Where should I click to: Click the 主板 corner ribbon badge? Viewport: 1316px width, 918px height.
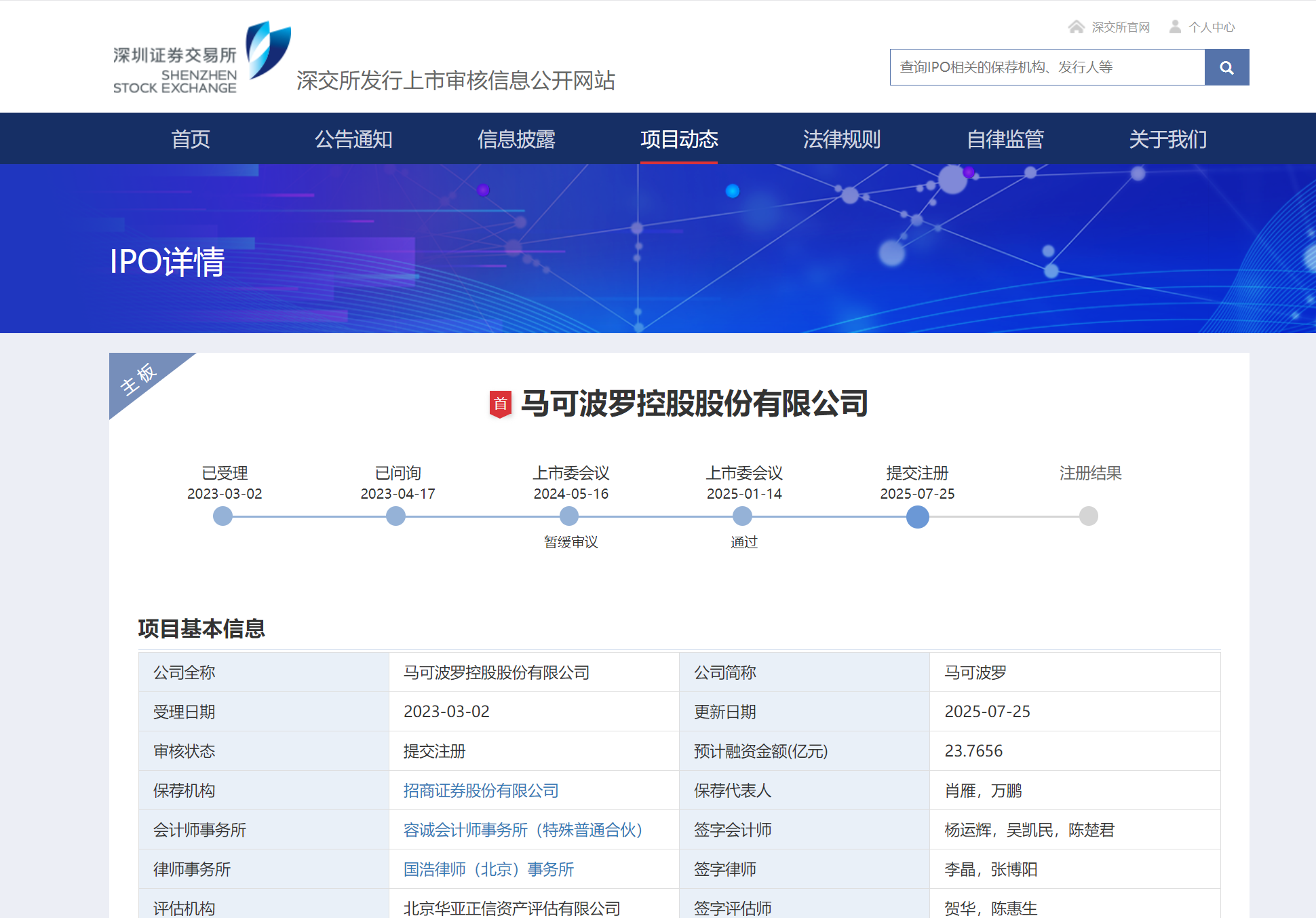pos(140,381)
